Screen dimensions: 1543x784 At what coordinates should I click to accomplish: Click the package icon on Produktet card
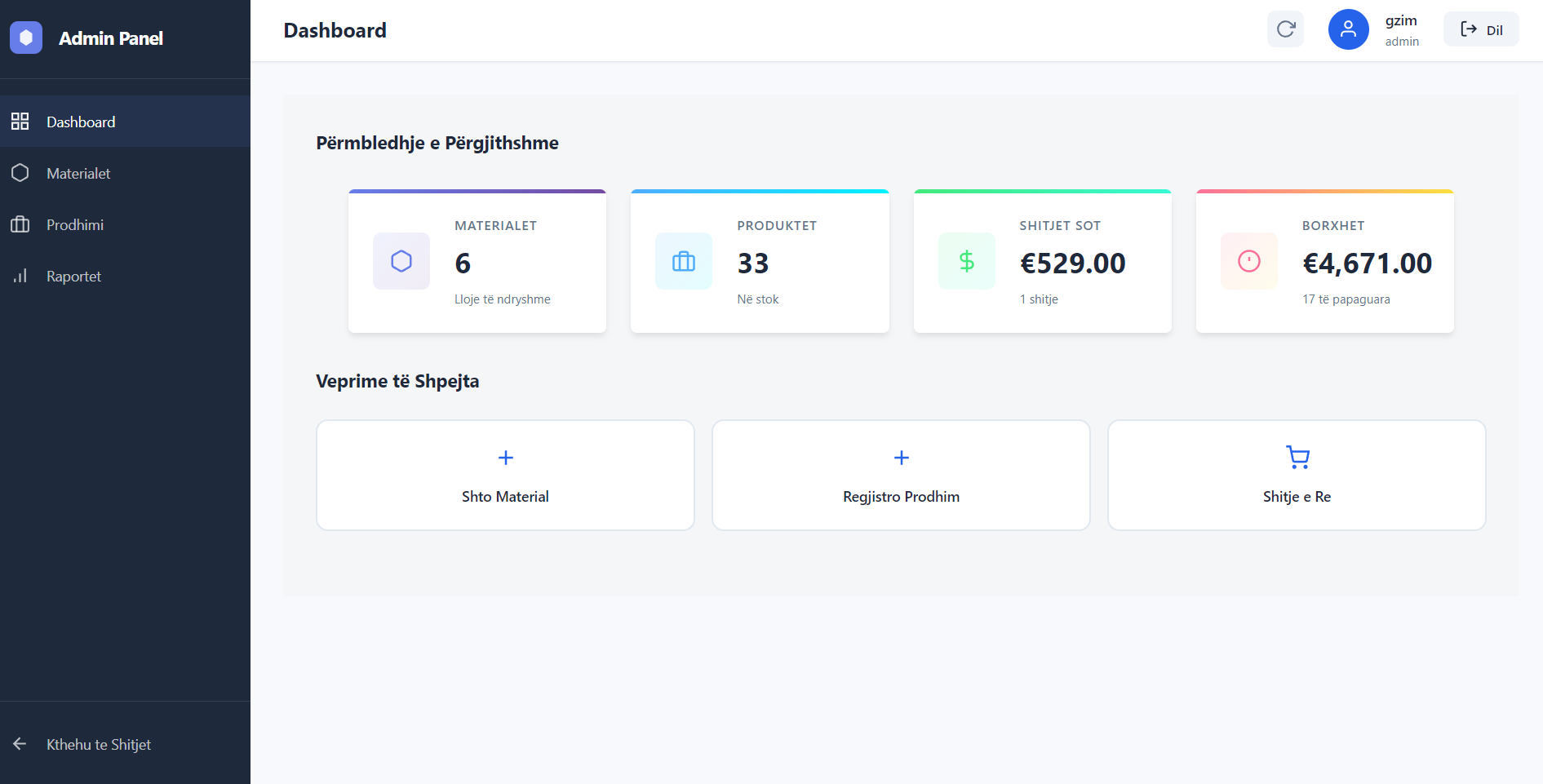[x=683, y=261]
